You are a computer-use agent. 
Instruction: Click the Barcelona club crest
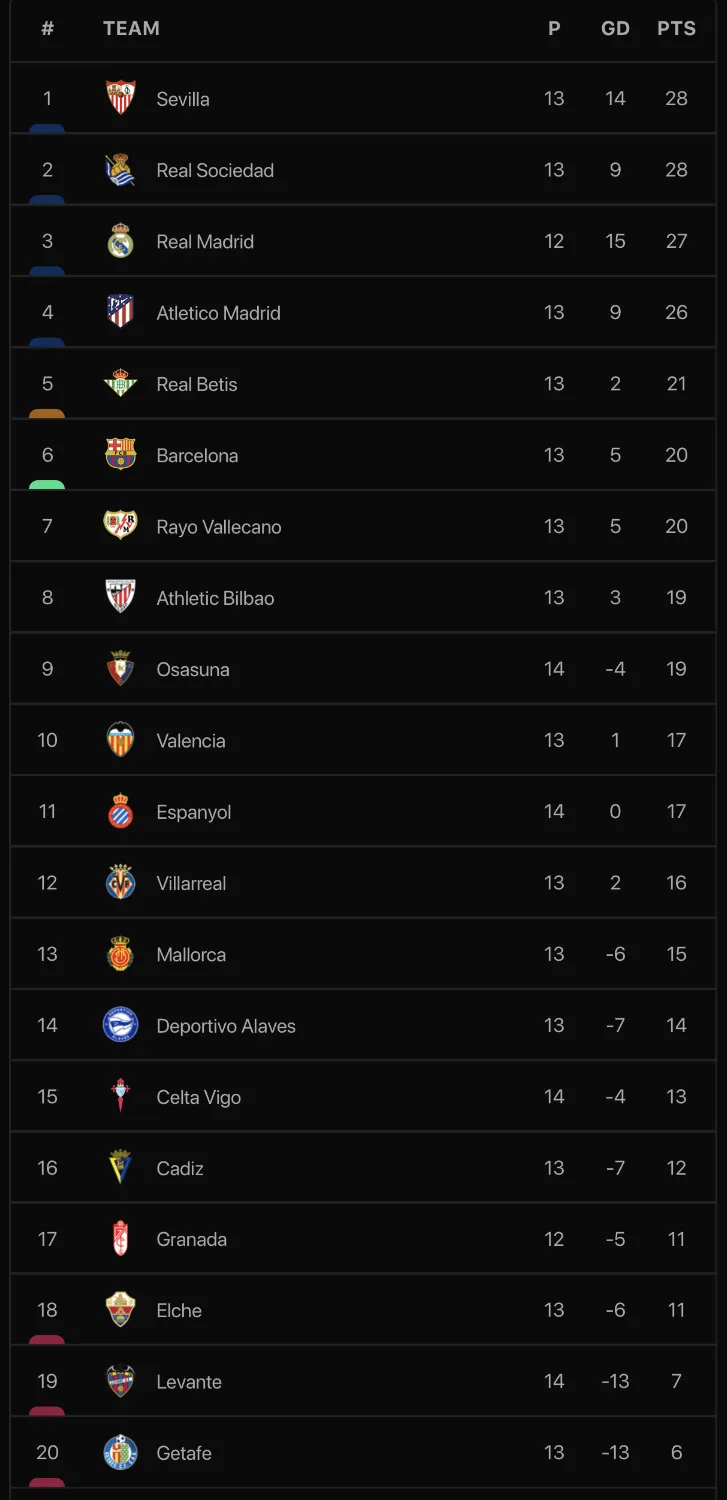click(121, 455)
